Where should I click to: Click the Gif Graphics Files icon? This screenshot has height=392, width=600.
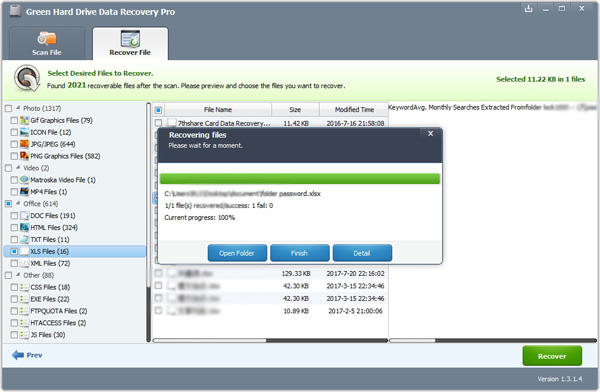(24, 120)
